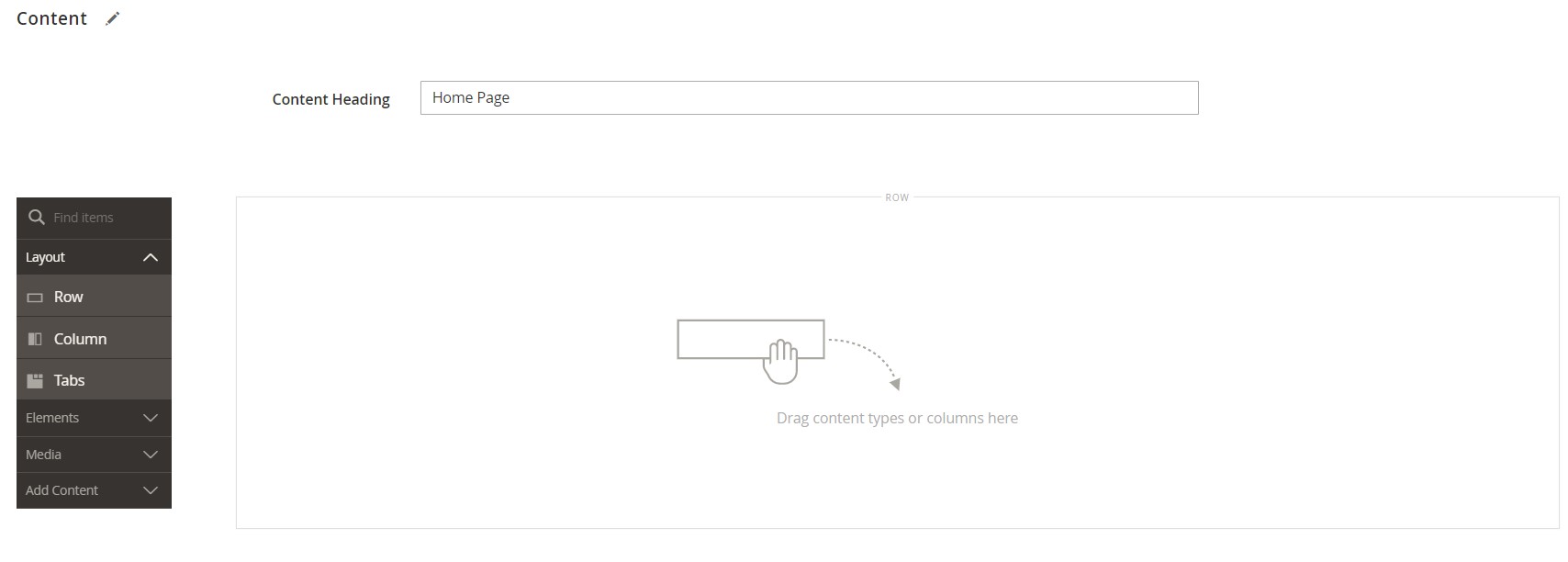Image resolution: width=1568 pixels, height=562 pixels.
Task: Expand Media with its chevron arrow
Action: coord(151,455)
